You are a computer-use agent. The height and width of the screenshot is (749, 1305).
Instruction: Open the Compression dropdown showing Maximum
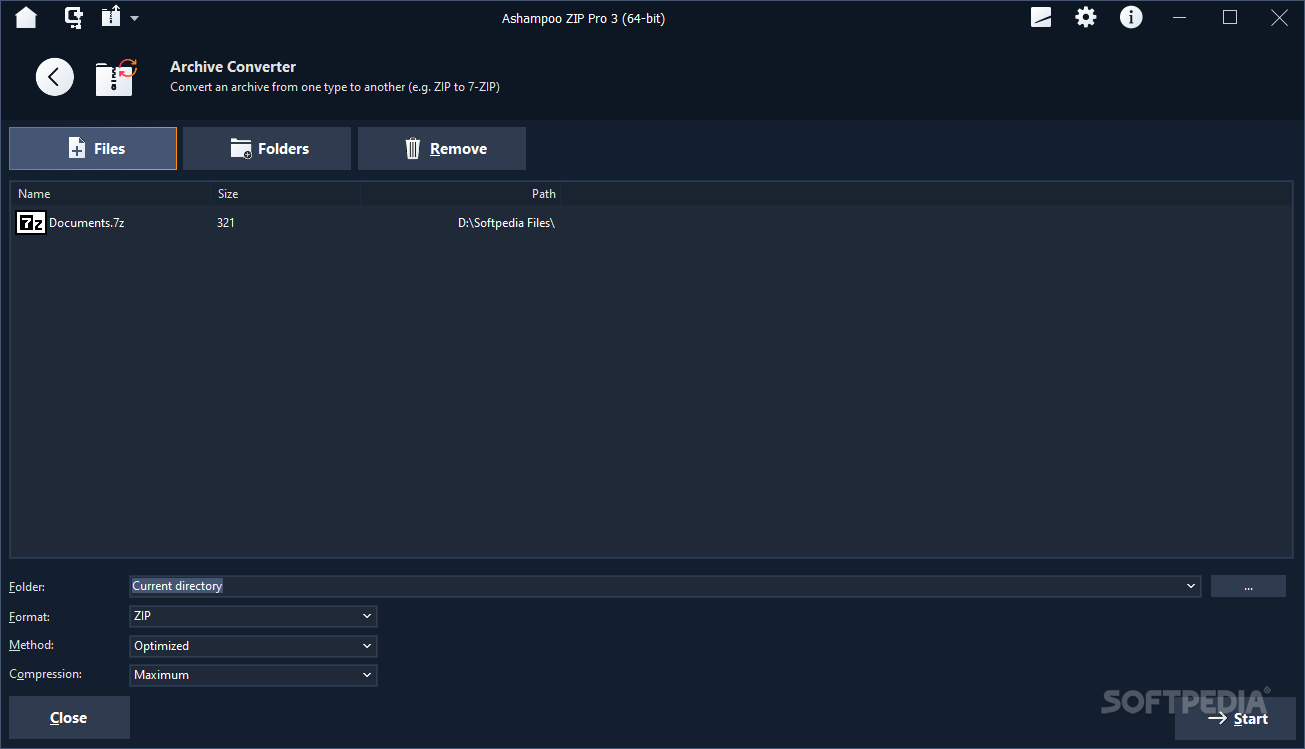click(x=253, y=675)
